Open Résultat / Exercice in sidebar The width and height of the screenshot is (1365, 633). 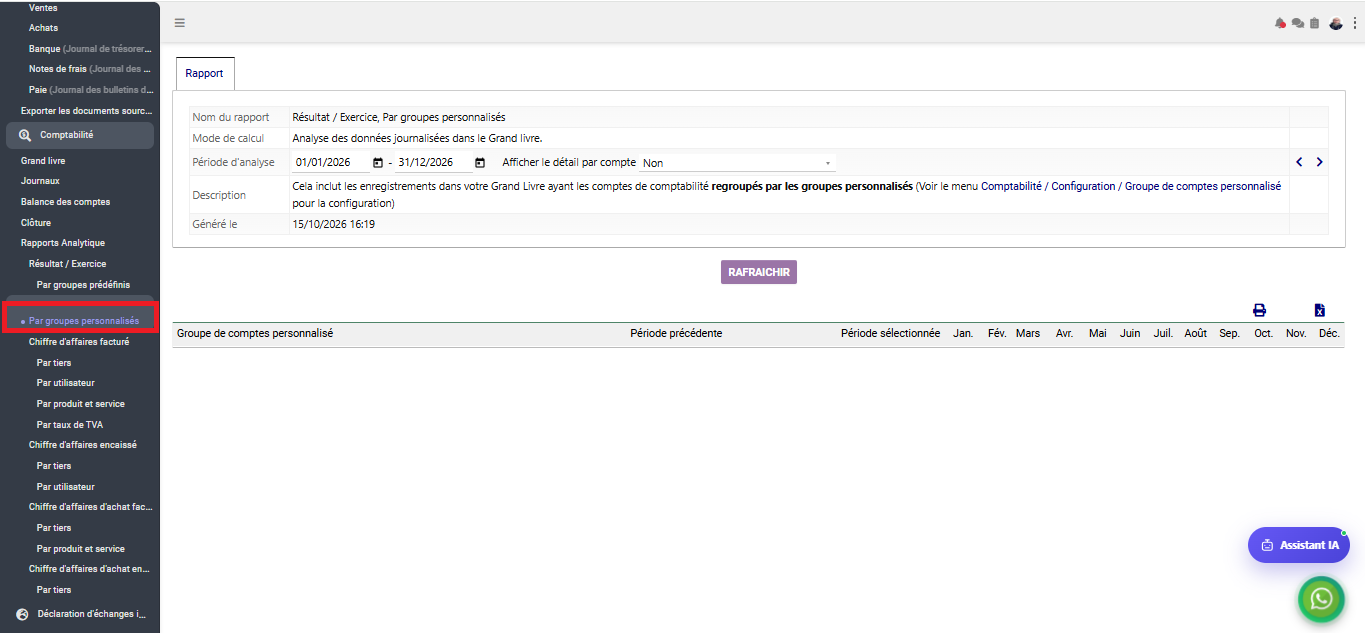pyautogui.click(x=67, y=264)
